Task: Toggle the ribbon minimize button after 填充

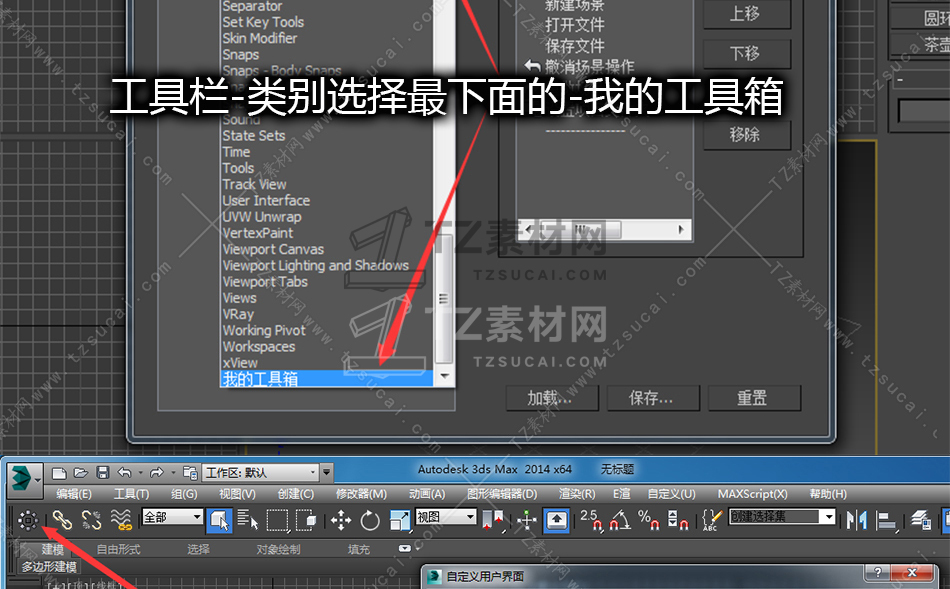Action: tap(405, 548)
